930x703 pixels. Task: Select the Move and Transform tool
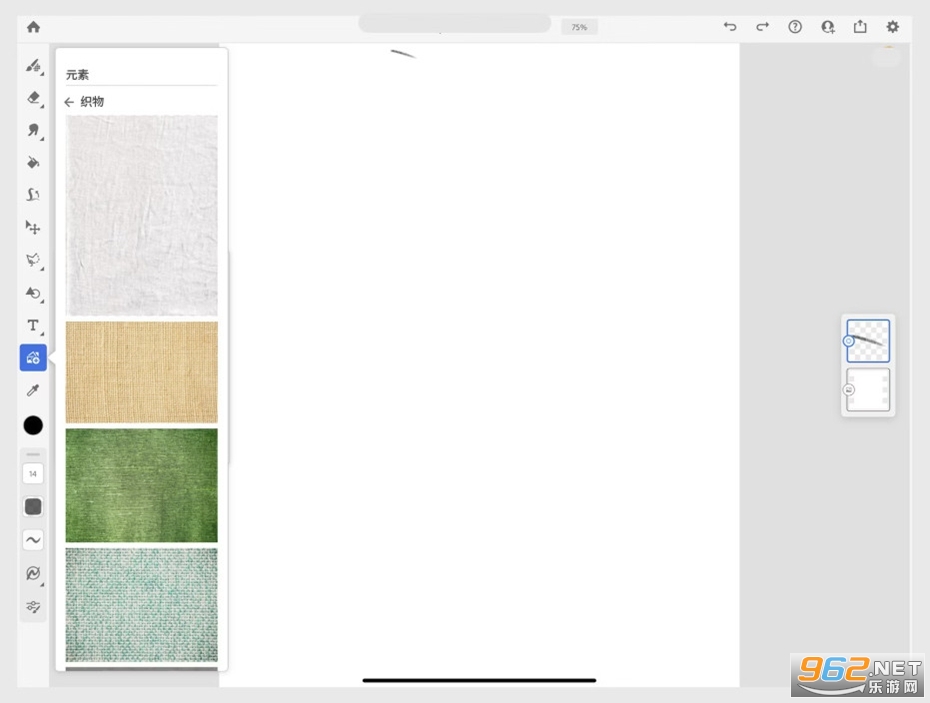click(33, 227)
